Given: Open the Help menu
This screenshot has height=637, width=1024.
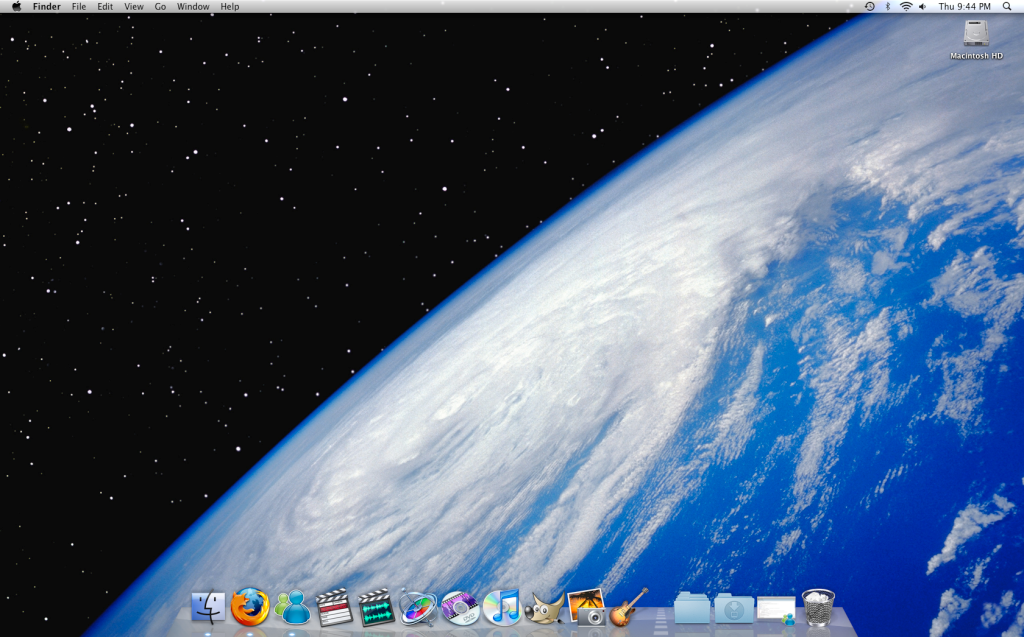Looking at the screenshot, I should (230, 7).
